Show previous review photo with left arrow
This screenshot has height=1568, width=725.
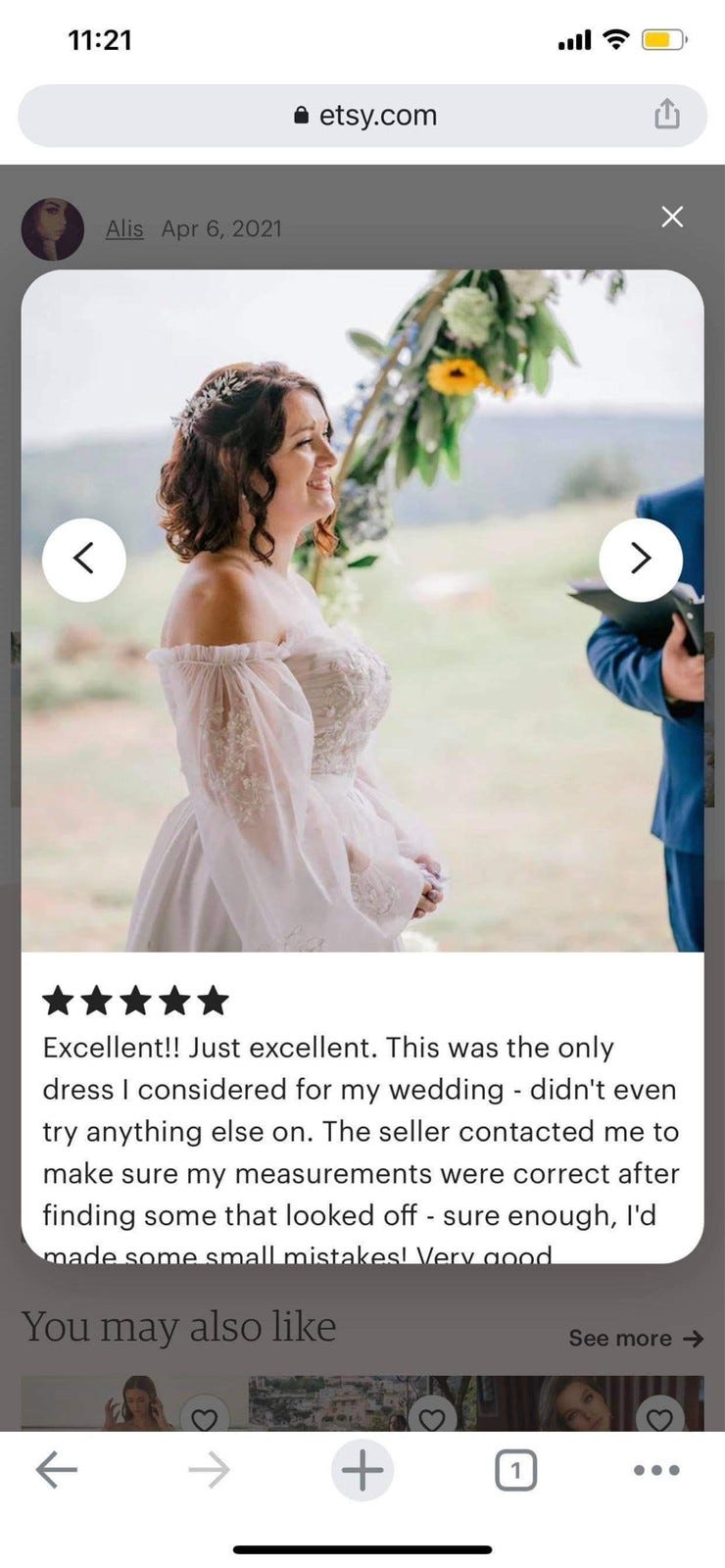pos(84,560)
